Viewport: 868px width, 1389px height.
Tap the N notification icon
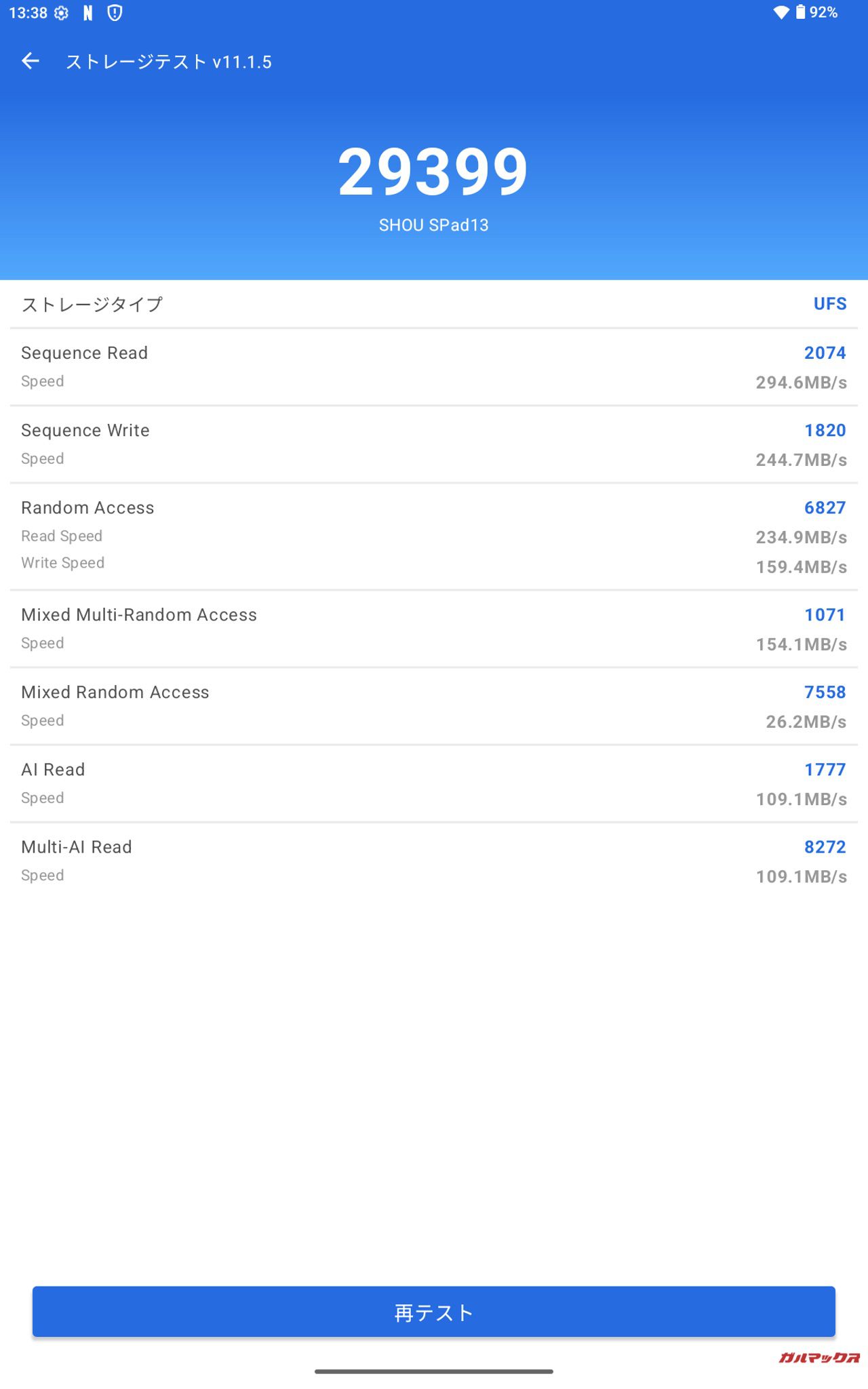(87, 13)
